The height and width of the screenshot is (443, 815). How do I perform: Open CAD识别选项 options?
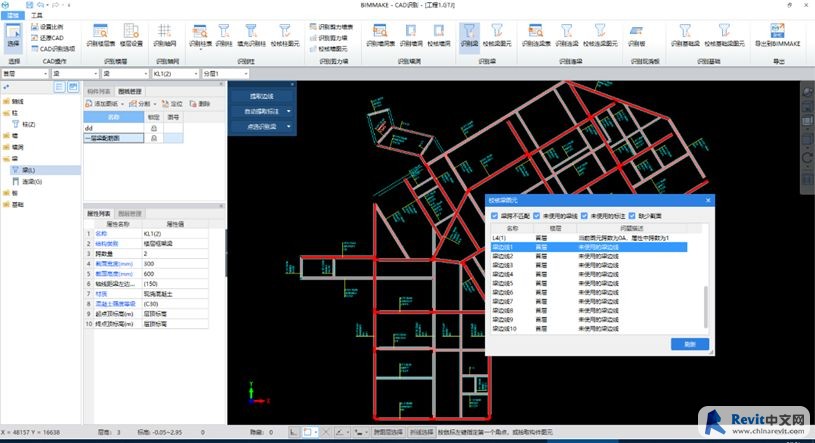tap(53, 48)
